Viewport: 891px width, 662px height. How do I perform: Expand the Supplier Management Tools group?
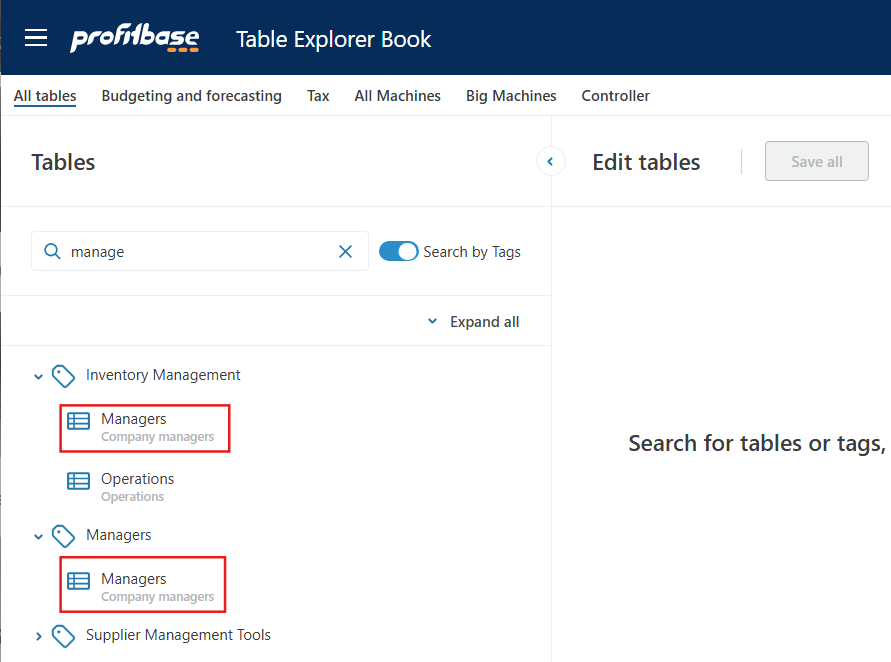tap(39, 636)
